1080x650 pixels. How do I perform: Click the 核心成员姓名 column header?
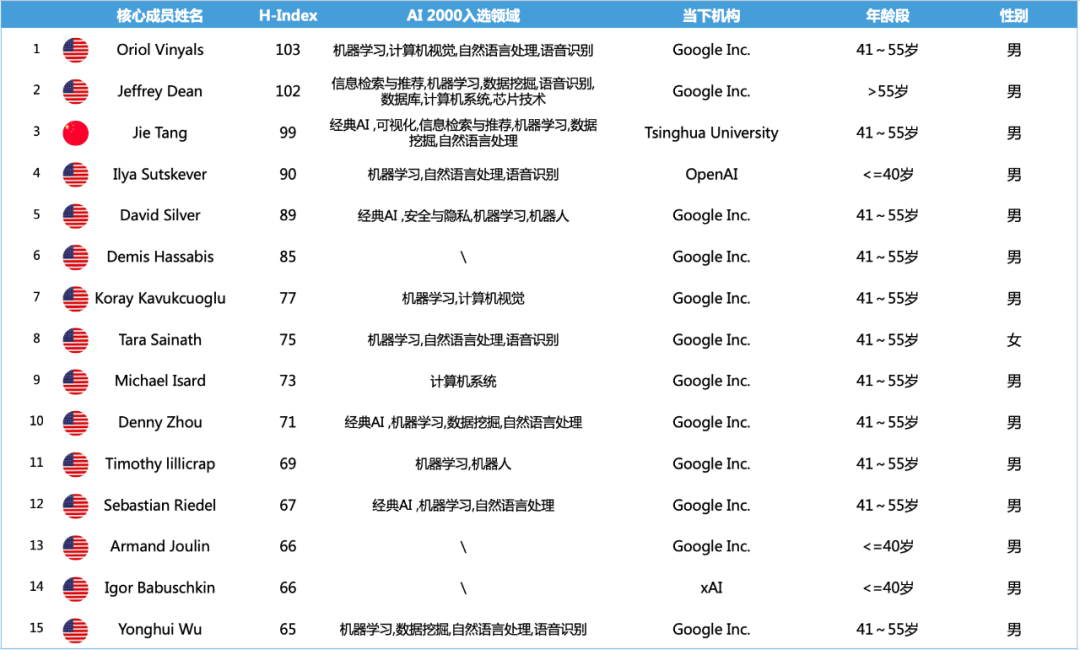[160, 15]
